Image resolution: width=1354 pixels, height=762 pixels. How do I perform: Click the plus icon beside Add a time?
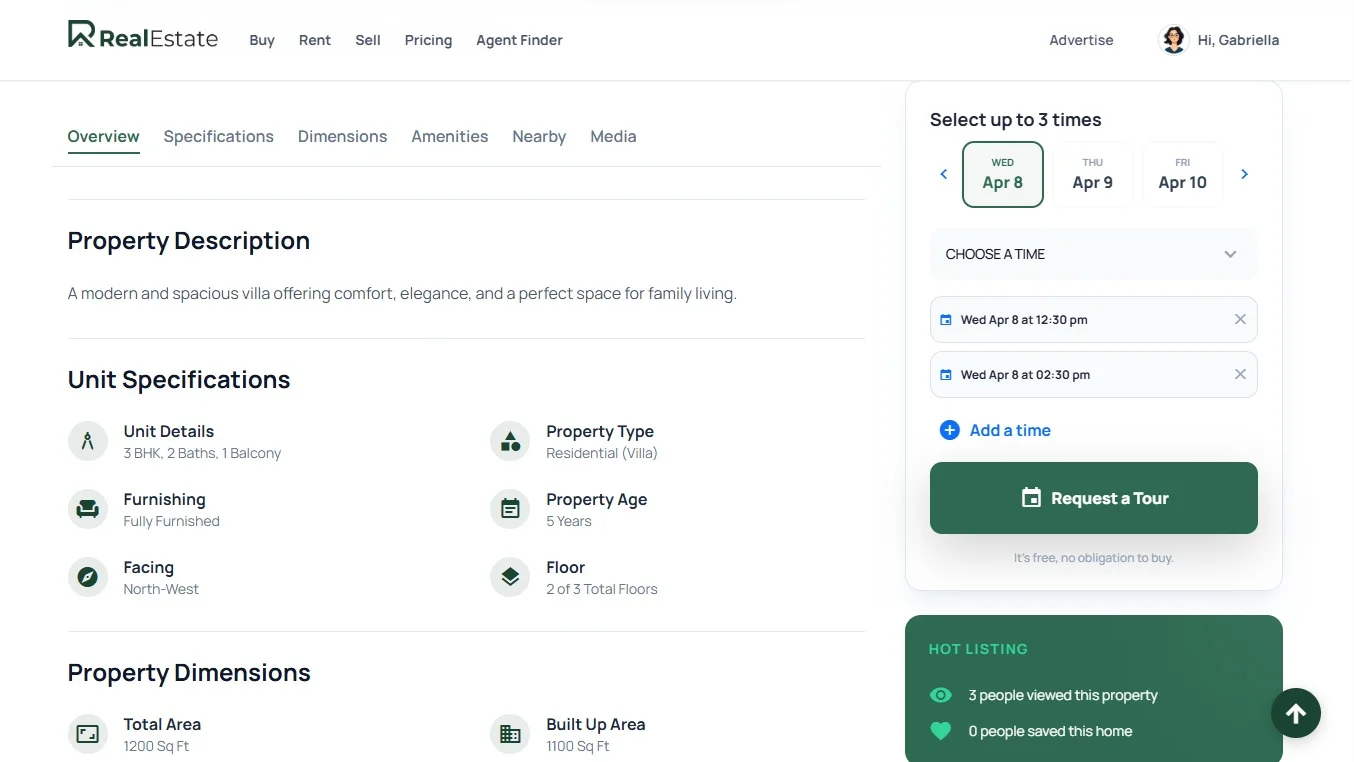[949, 430]
